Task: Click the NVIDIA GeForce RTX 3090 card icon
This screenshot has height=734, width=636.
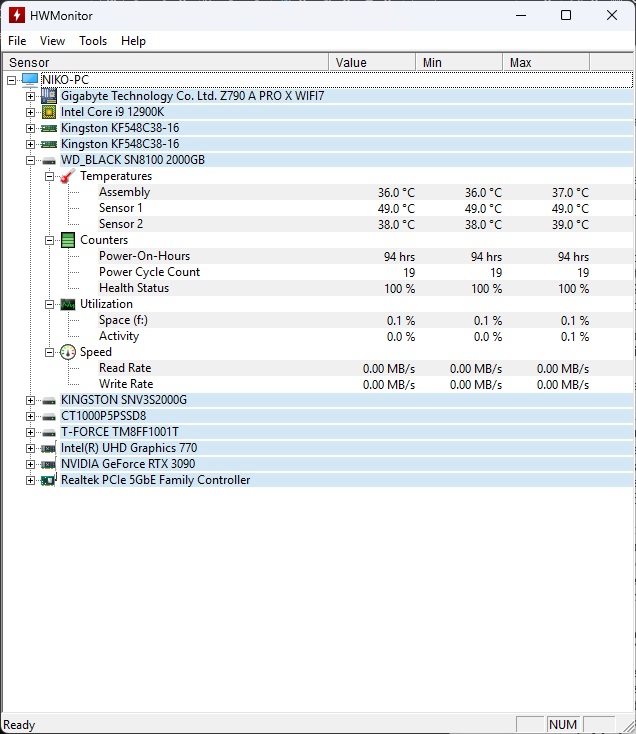Action: pos(49,464)
